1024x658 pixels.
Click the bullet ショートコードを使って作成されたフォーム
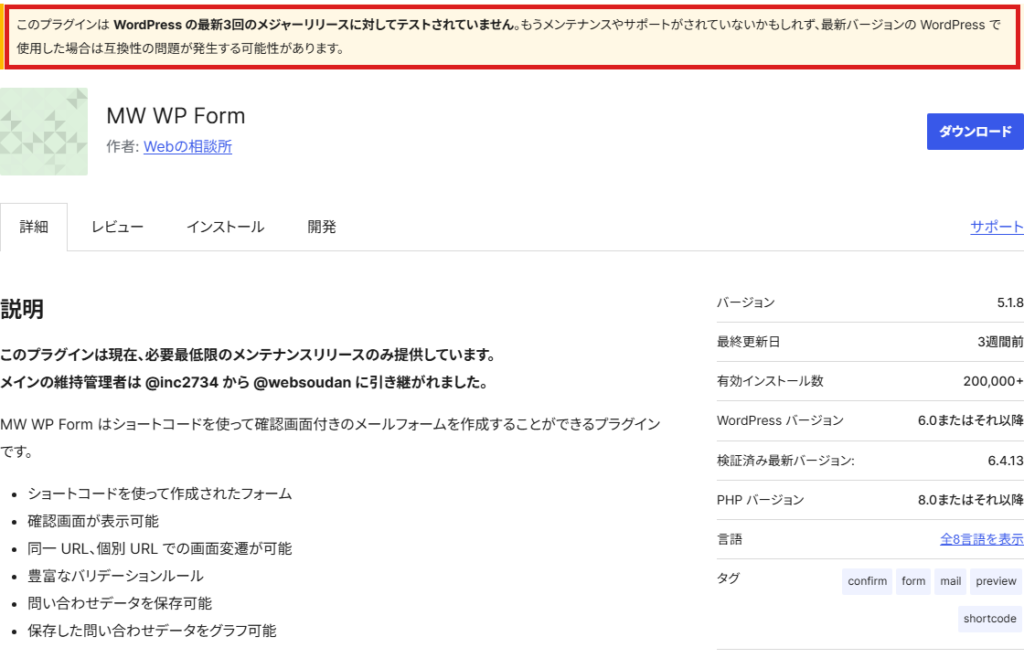(159, 494)
